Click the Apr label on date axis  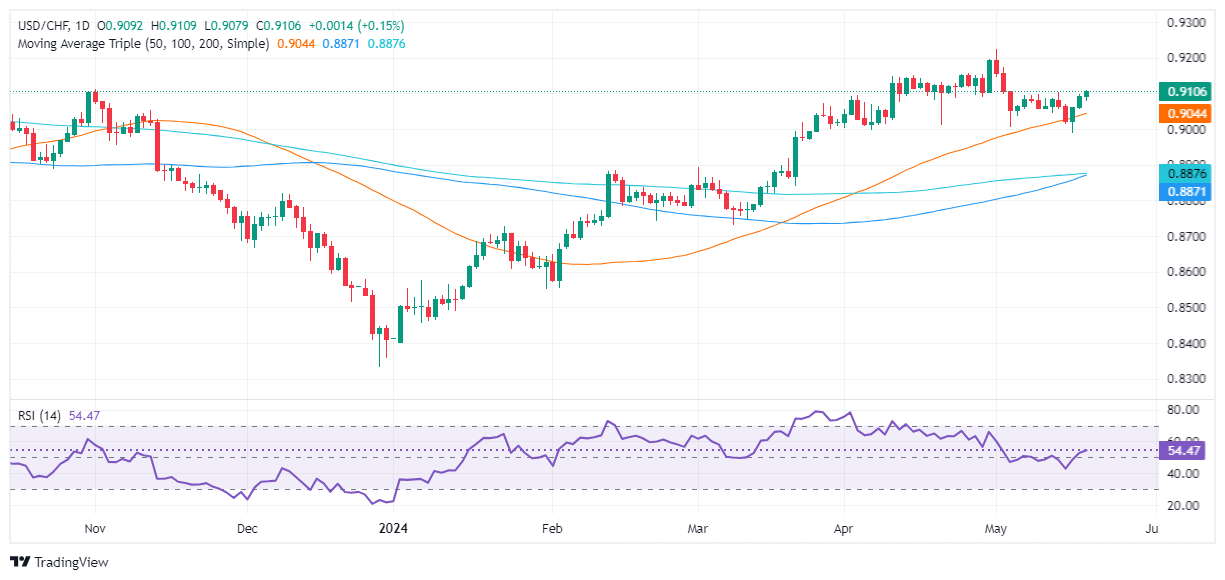pos(846,527)
